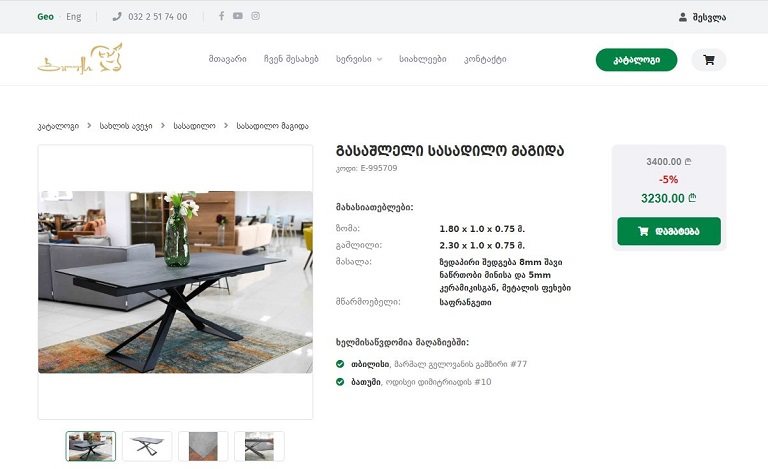Open the მთავარი menu item
The height and width of the screenshot is (469, 768).
(227, 59)
